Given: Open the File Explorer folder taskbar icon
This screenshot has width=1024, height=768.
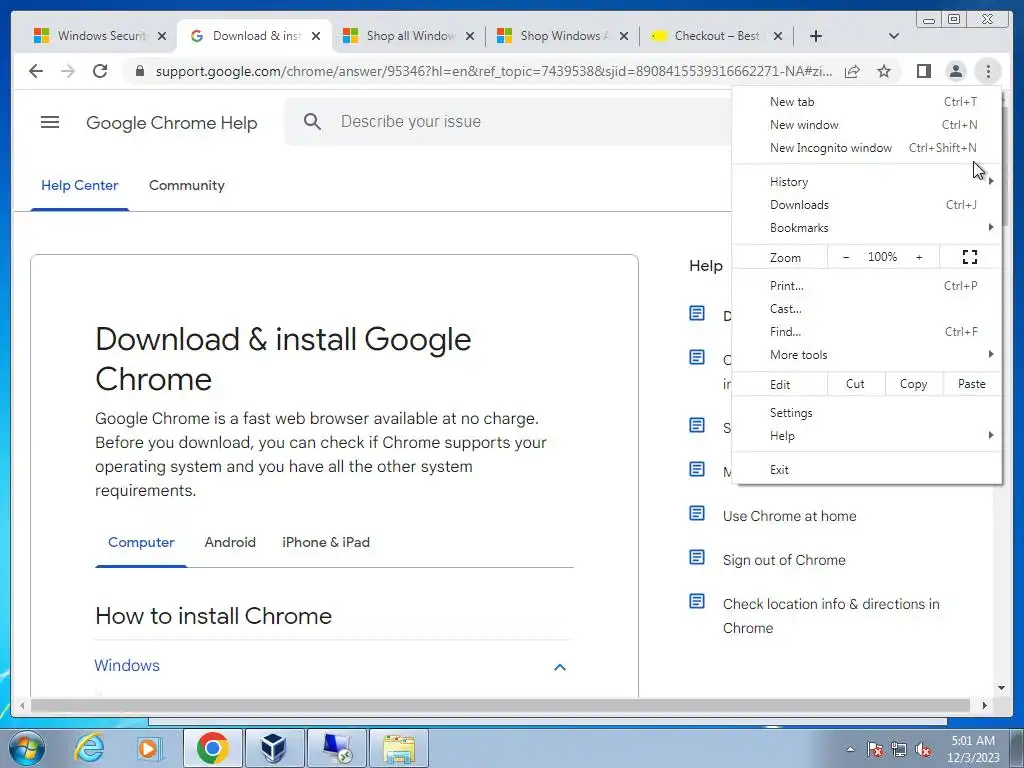Looking at the screenshot, I should coord(399,748).
